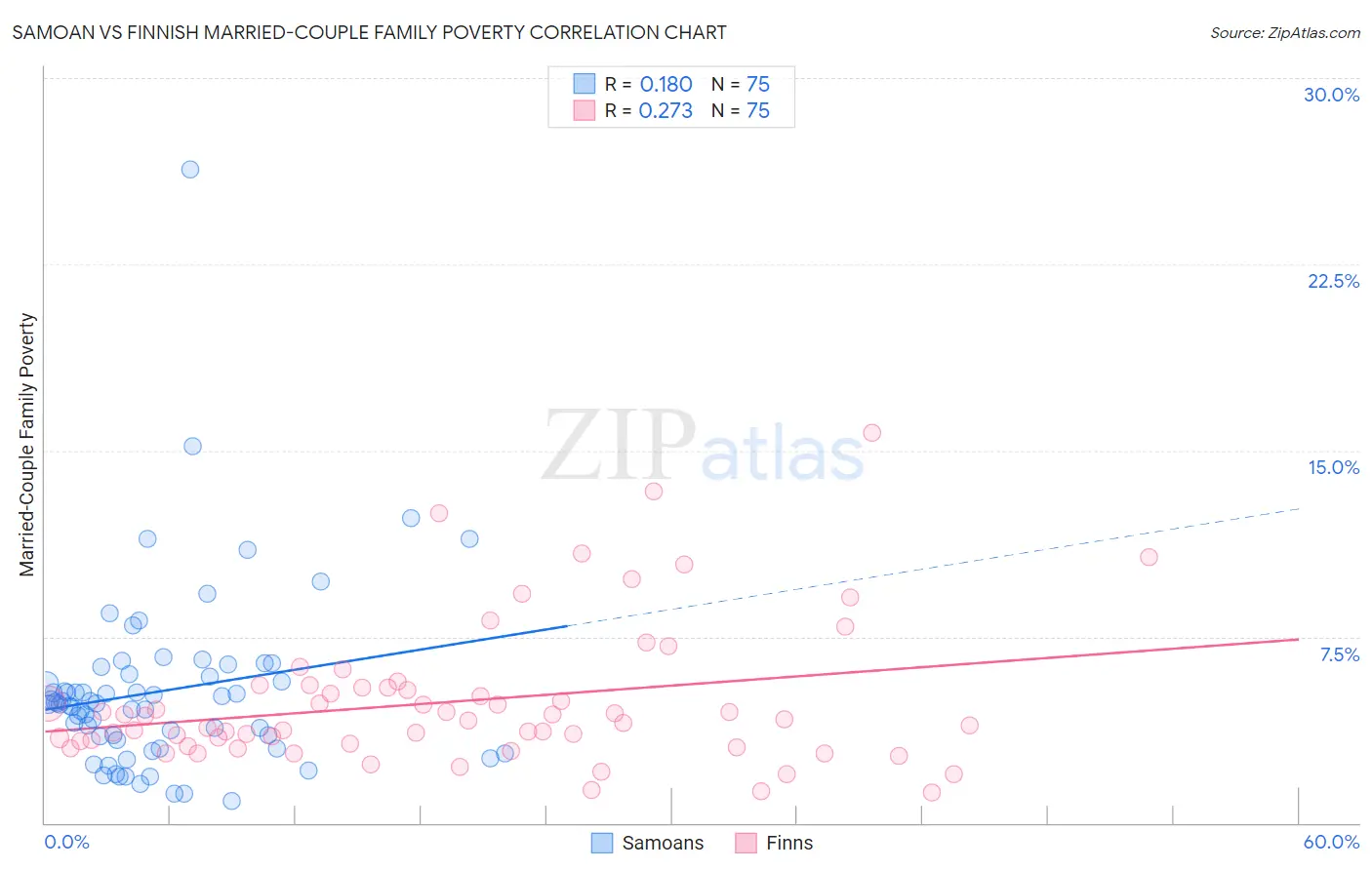Screen dimensions: 1372x870
Task: Select the Samoans legend label
Action: 663,843
